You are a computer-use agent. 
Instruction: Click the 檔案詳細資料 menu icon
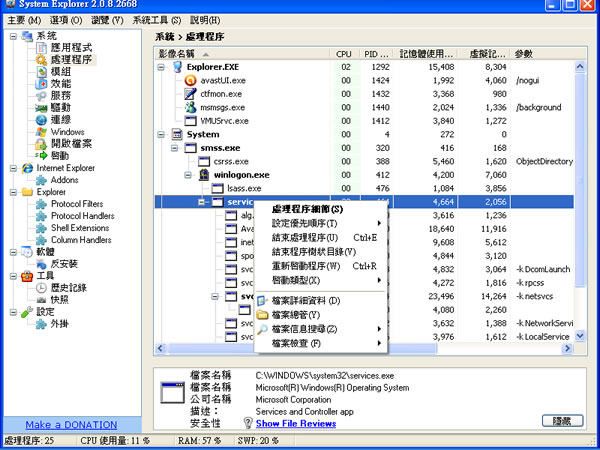click(262, 301)
